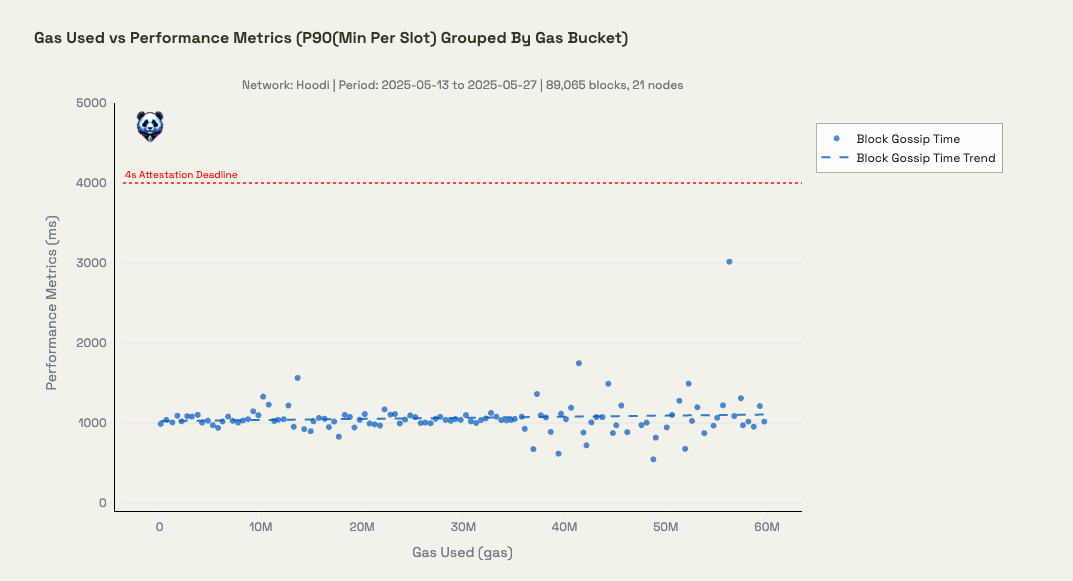Click the Gas Used (gas) axis title
Image resolution: width=1073 pixels, height=581 pixels.
click(x=462, y=552)
